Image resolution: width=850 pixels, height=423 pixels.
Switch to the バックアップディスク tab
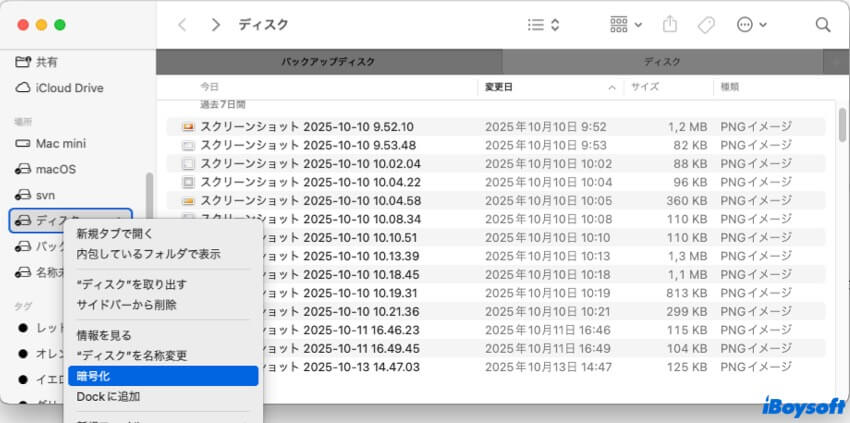(x=329, y=62)
